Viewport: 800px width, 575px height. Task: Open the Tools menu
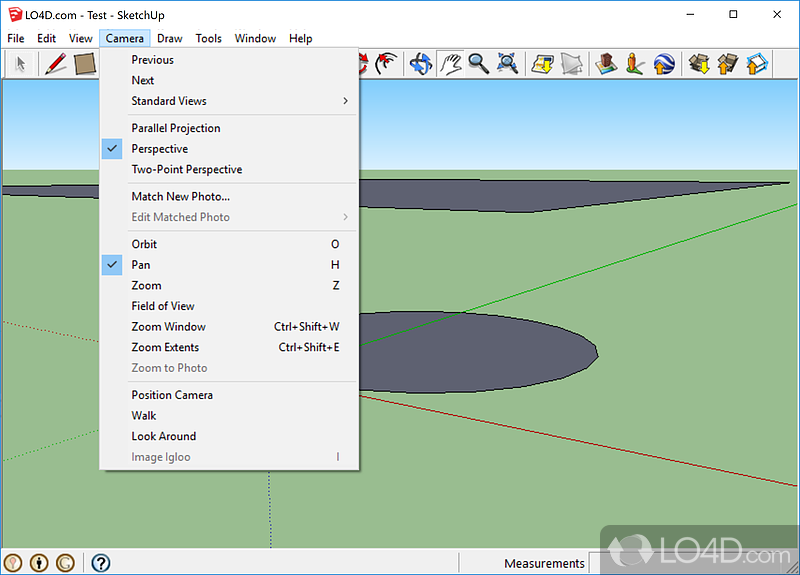click(x=208, y=38)
